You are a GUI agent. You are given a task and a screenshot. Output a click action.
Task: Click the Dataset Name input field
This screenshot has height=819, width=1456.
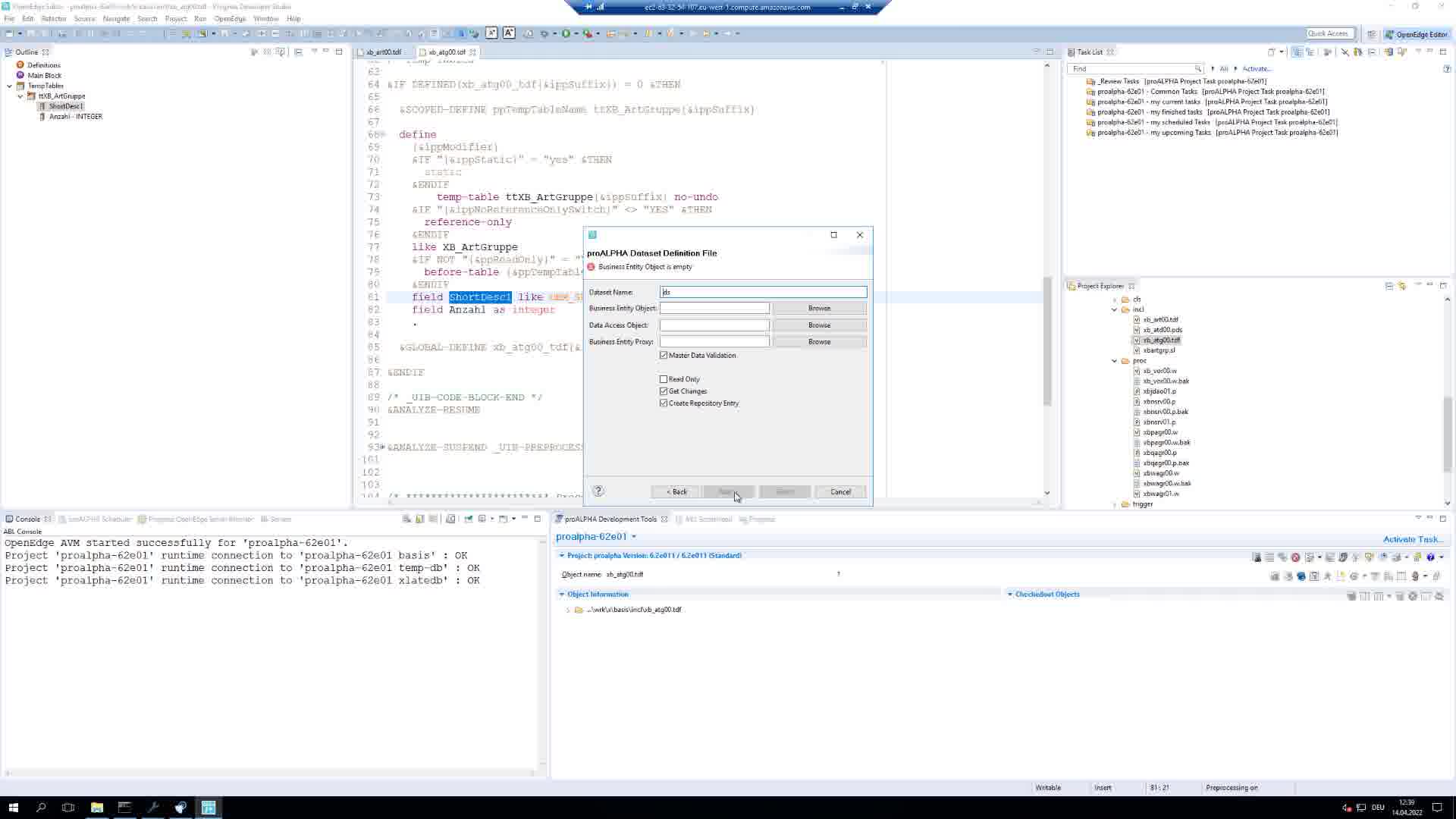point(764,292)
